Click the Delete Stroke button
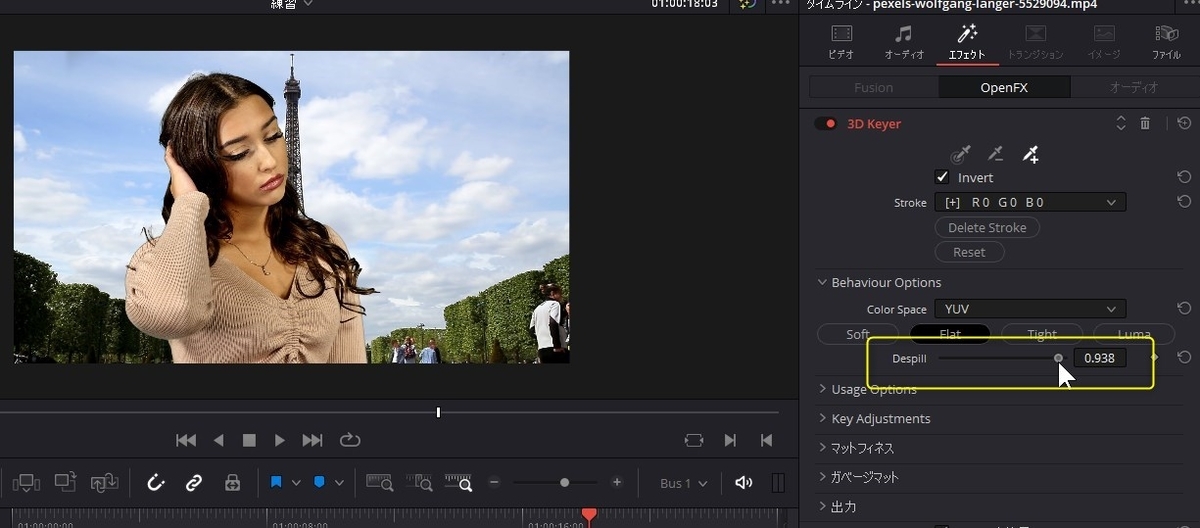1200x528 pixels. (x=987, y=227)
